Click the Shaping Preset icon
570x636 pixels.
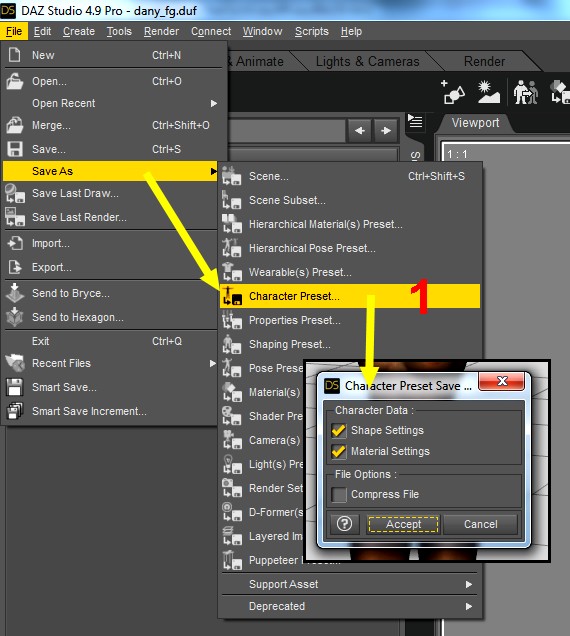[232, 344]
